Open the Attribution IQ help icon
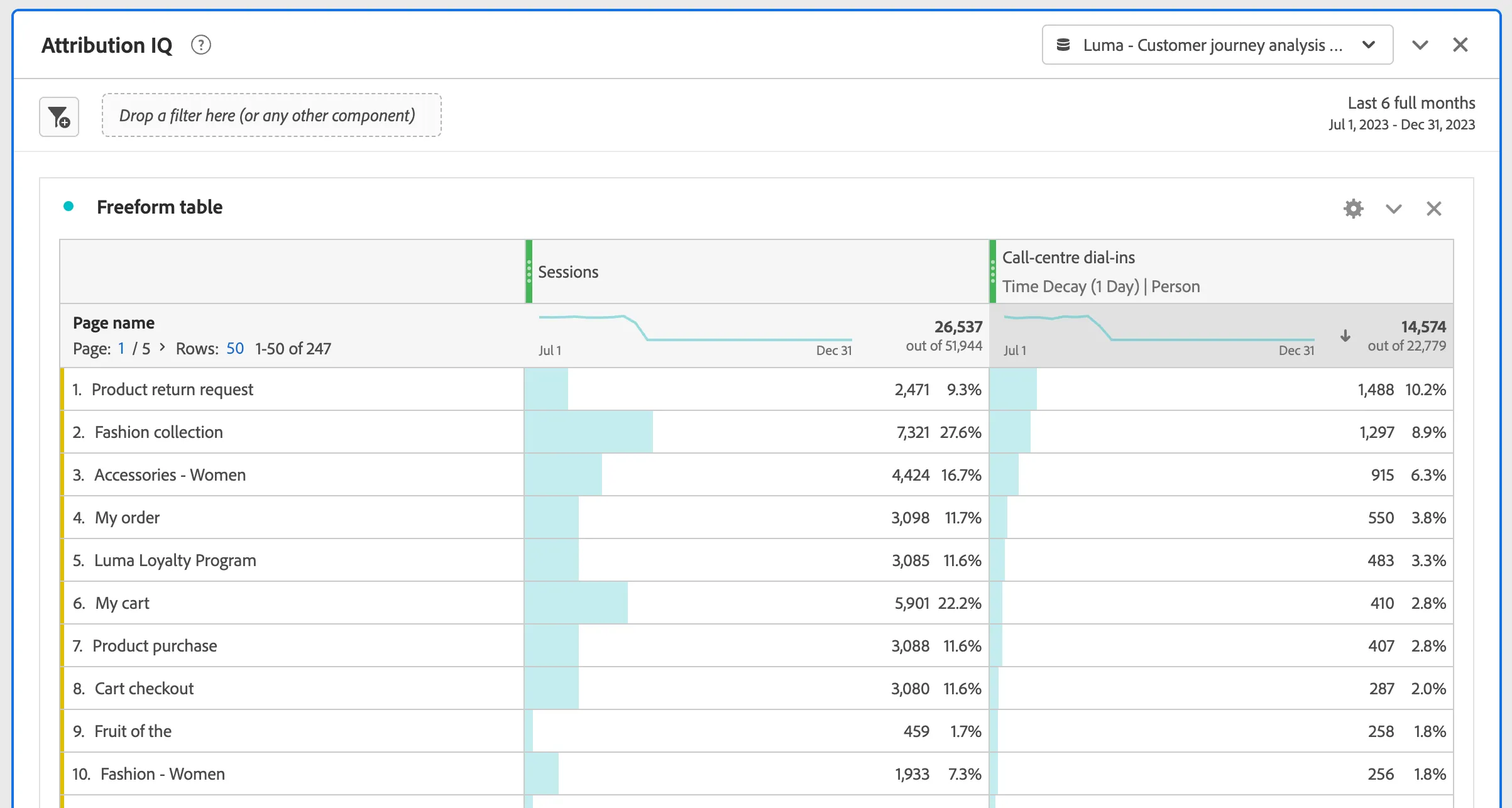The height and width of the screenshot is (808, 1512). click(x=201, y=45)
